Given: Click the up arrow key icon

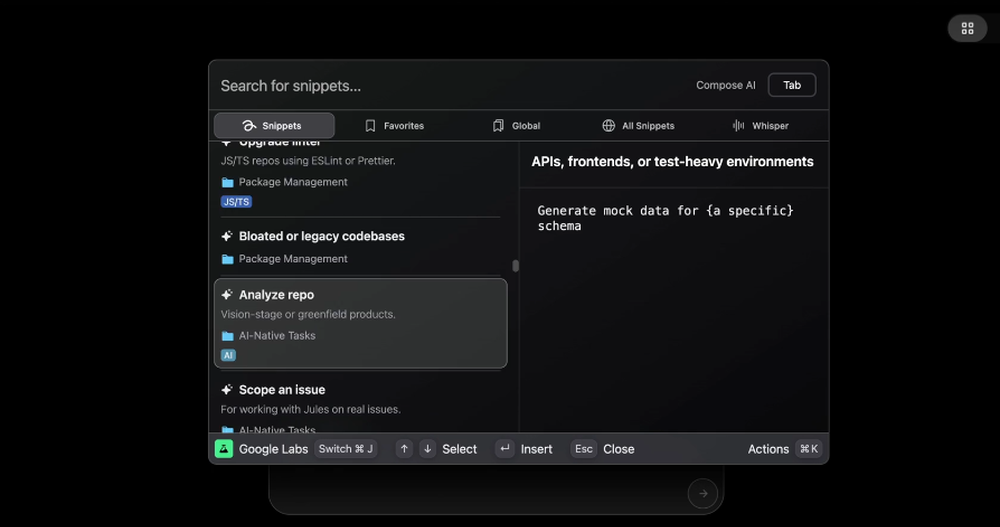Looking at the screenshot, I should tap(404, 449).
